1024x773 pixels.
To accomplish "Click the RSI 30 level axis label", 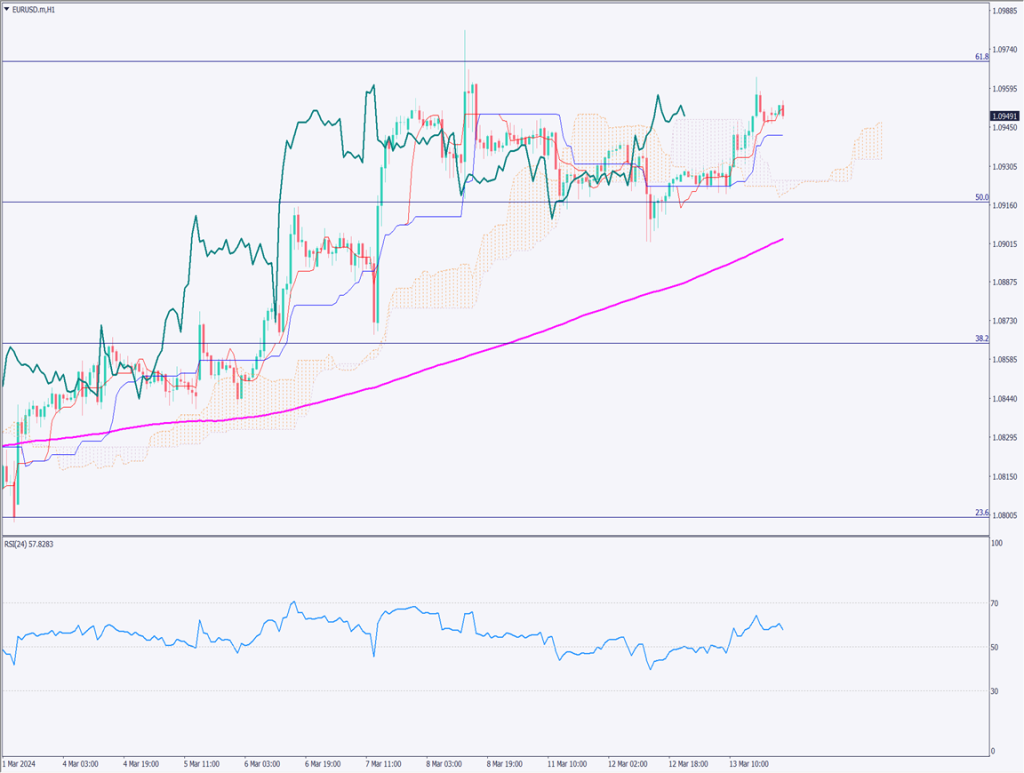I will [x=996, y=691].
